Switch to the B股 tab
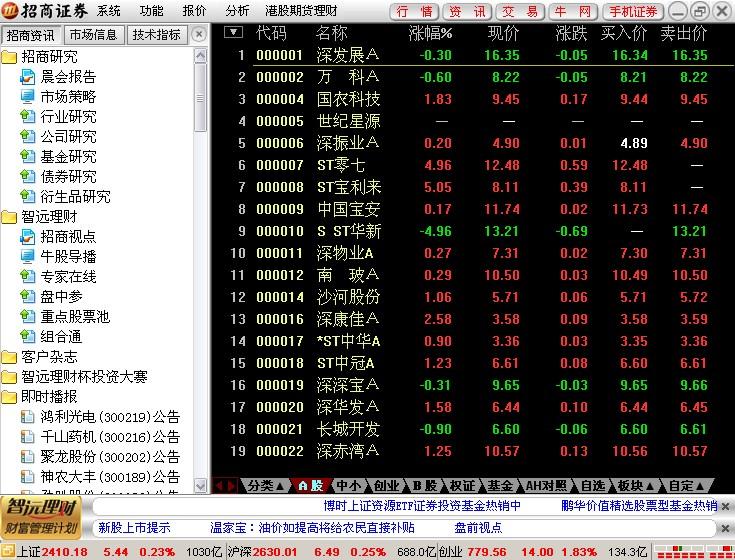 pyautogui.click(x=424, y=486)
